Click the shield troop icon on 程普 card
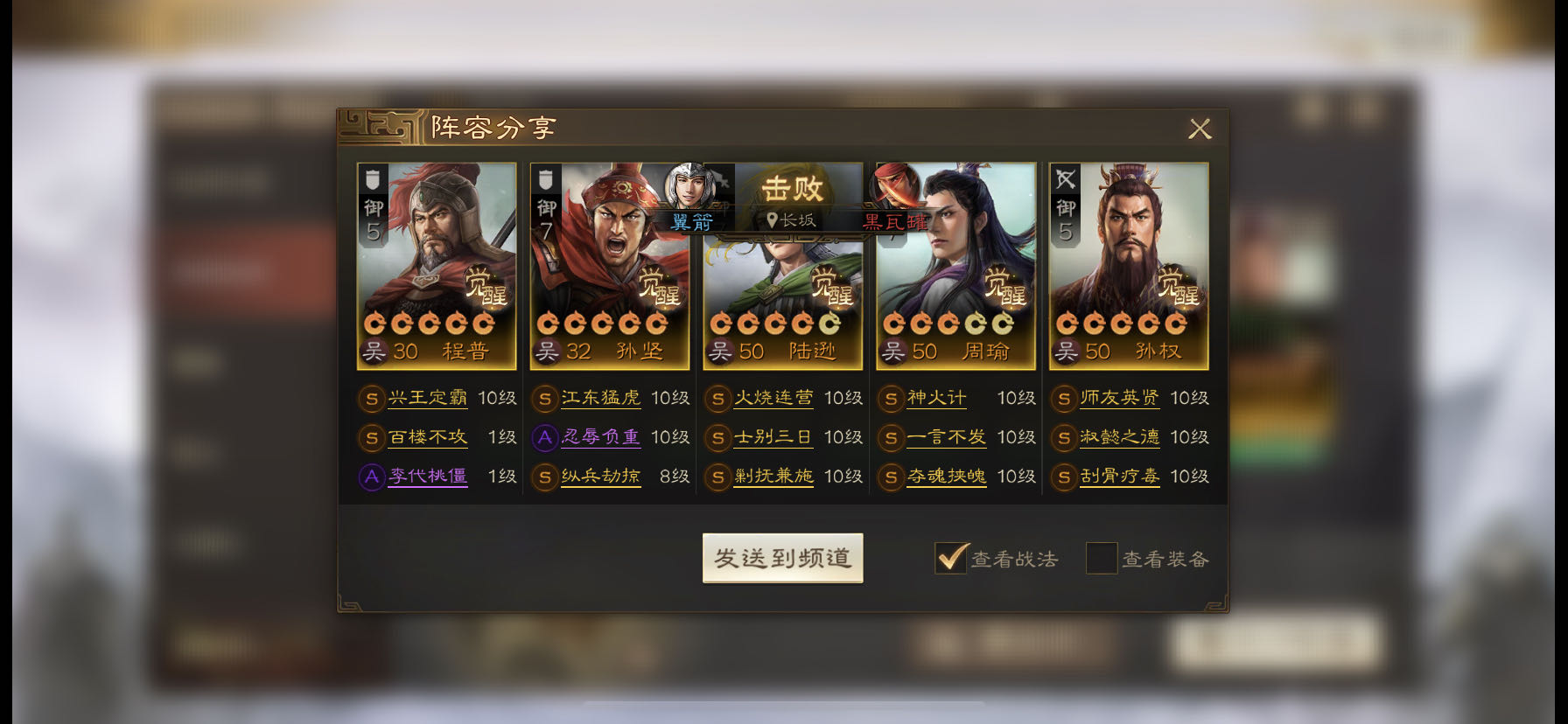Screen dimensions: 1568x724 (372, 178)
